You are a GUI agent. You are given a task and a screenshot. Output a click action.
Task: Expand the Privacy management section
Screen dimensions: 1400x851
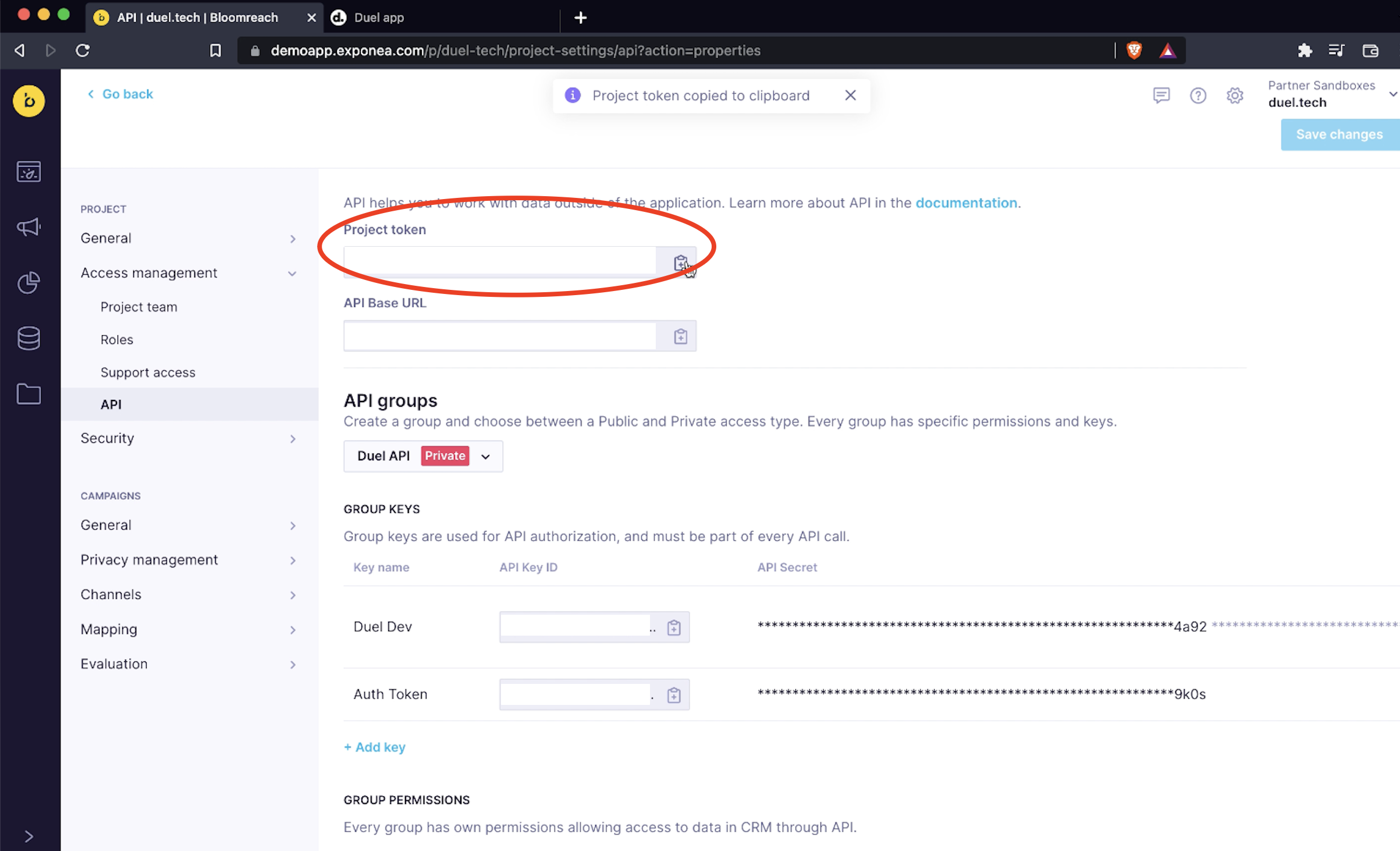189,560
